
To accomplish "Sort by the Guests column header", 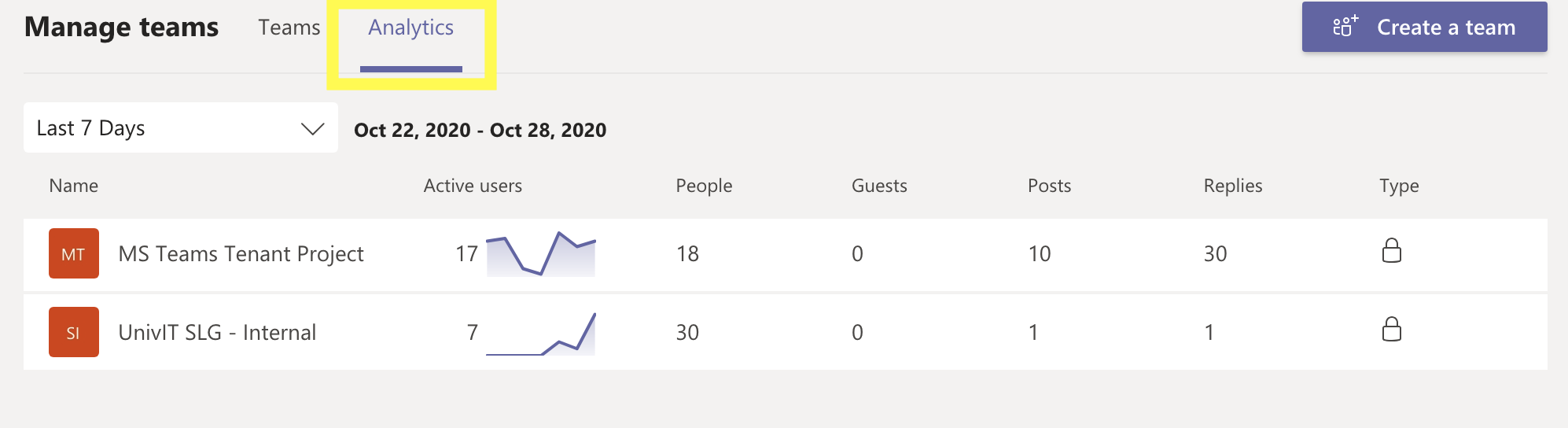I will pos(879,186).
